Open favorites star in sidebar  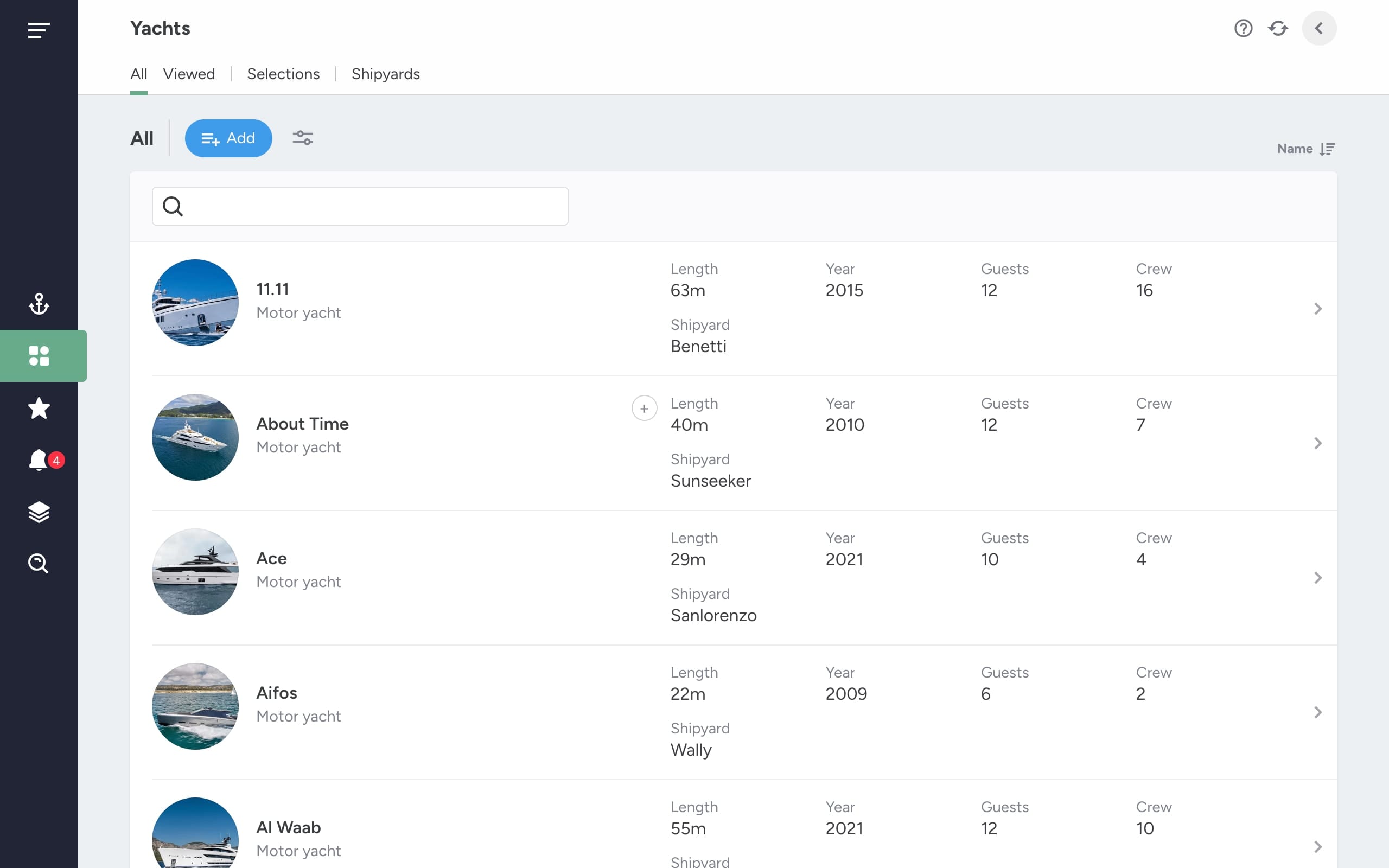(39, 408)
